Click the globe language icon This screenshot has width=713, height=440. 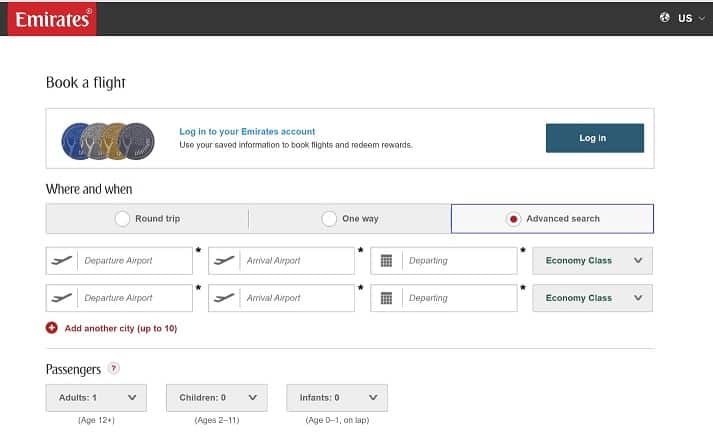tap(665, 18)
